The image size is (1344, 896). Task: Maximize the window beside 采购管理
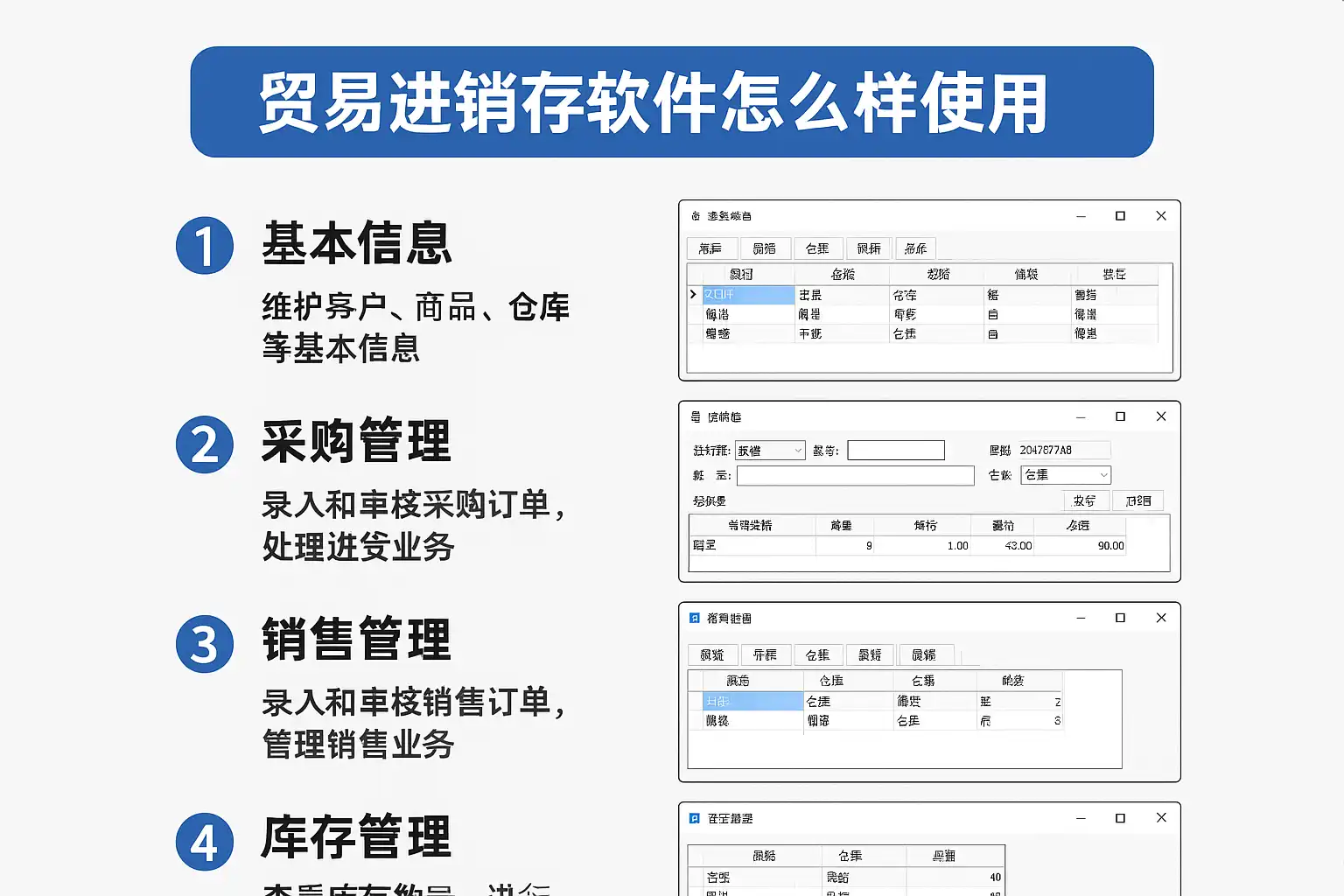tap(1120, 416)
